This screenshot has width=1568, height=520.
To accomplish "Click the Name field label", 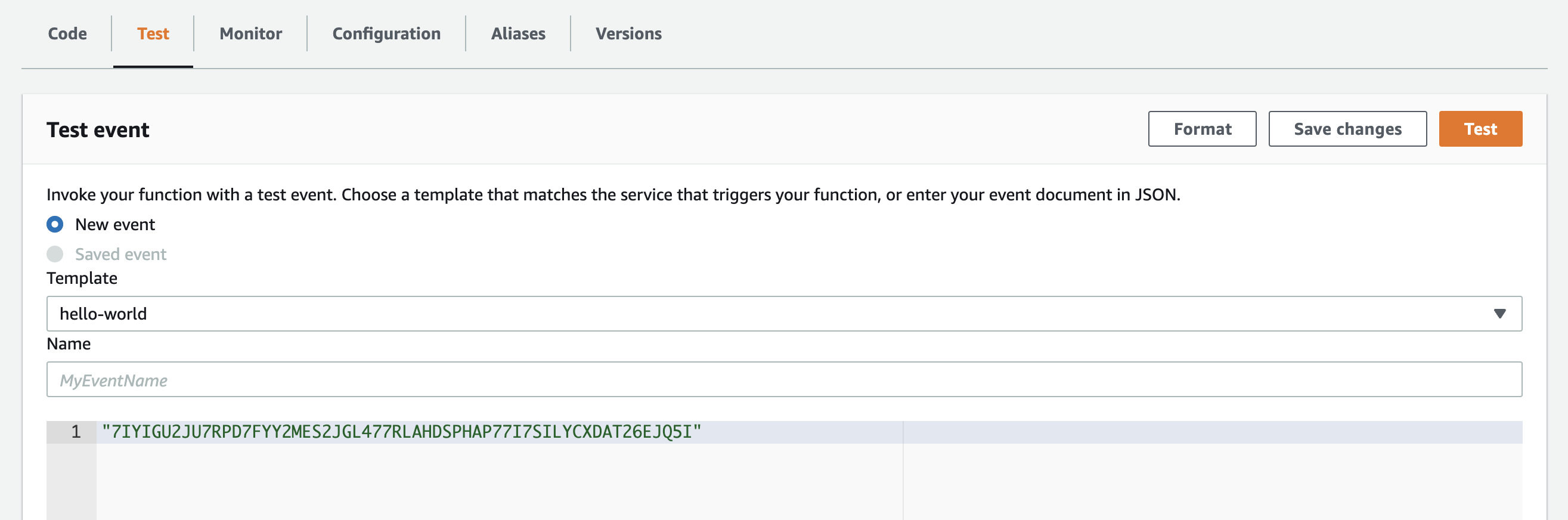I will 68,344.
